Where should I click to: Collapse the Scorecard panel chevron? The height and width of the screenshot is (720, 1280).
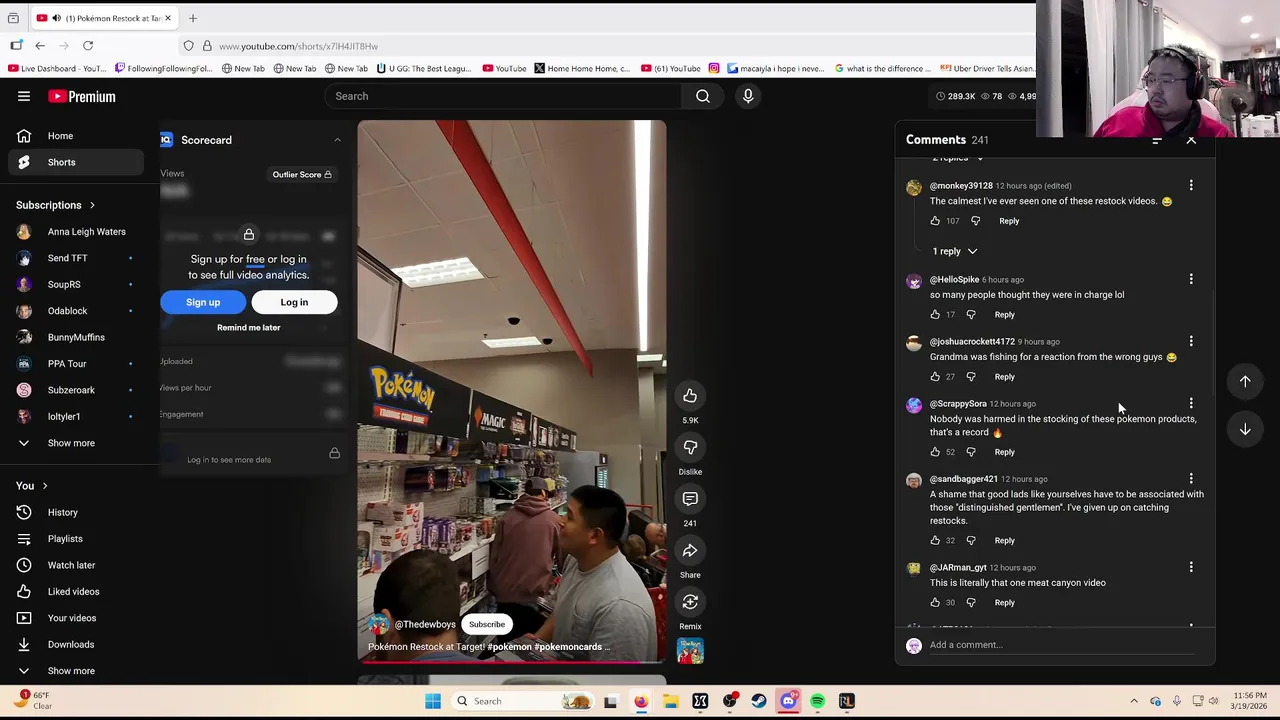click(x=337, y=140)
